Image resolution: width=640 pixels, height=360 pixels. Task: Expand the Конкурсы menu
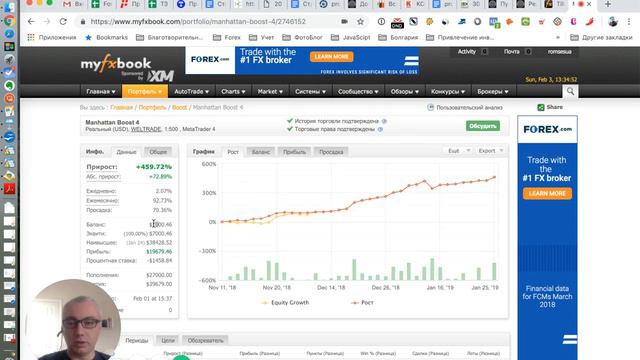448,92
